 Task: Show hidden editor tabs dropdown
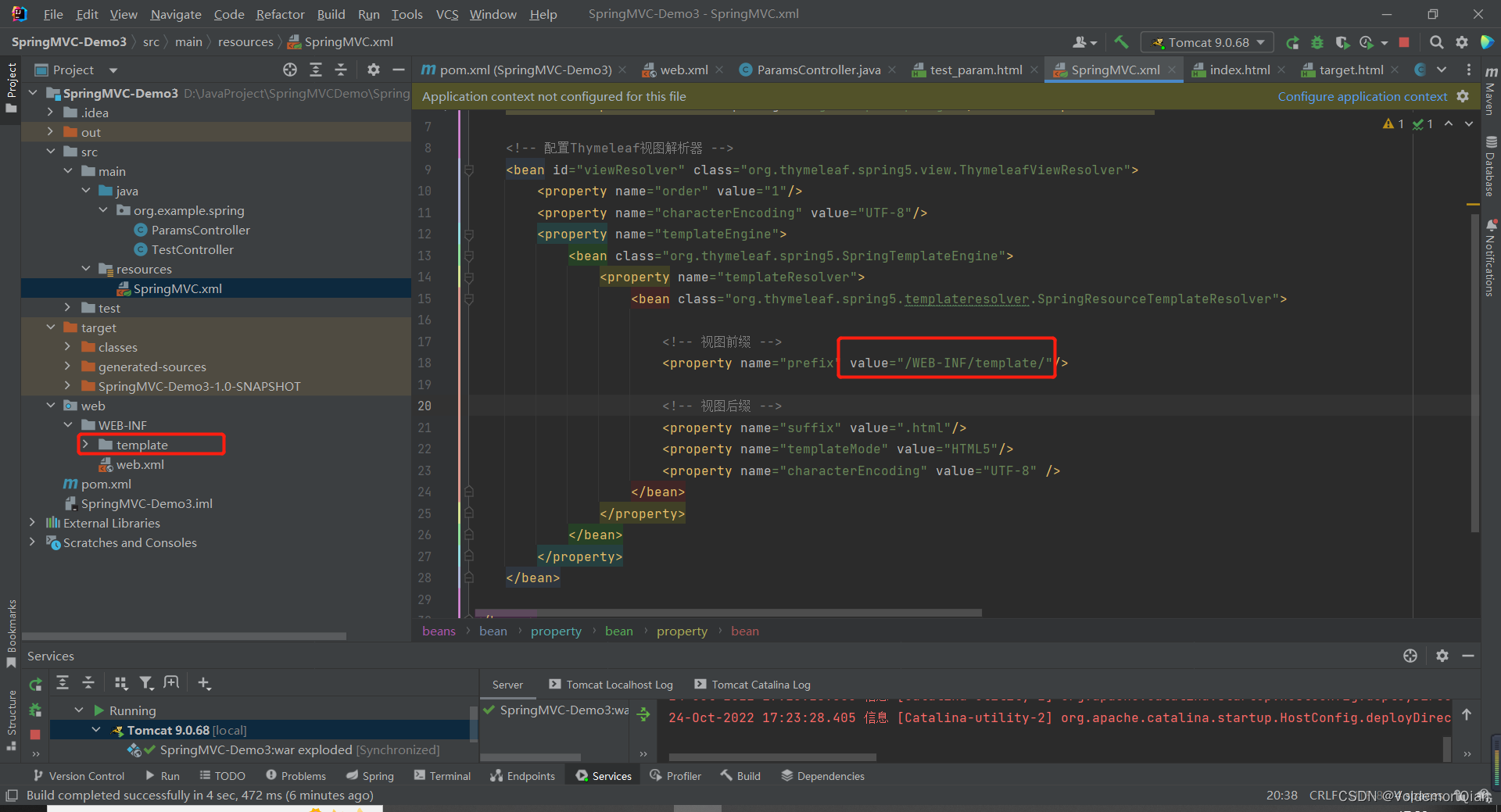pos(1442,70)
